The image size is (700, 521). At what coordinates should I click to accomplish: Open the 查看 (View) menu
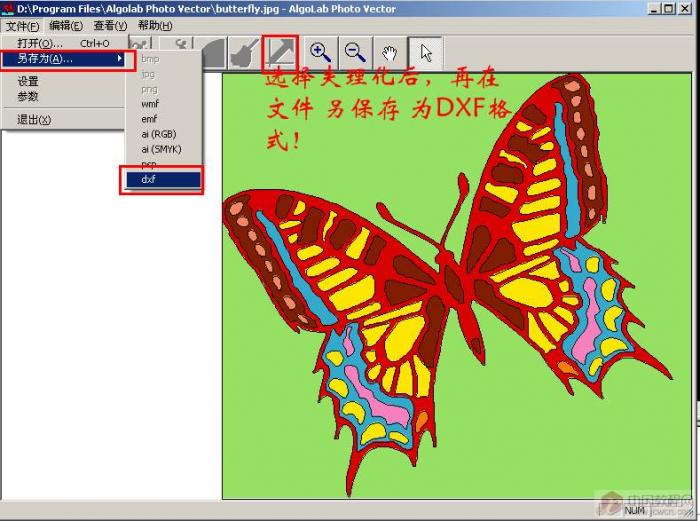tap(110, 26)
